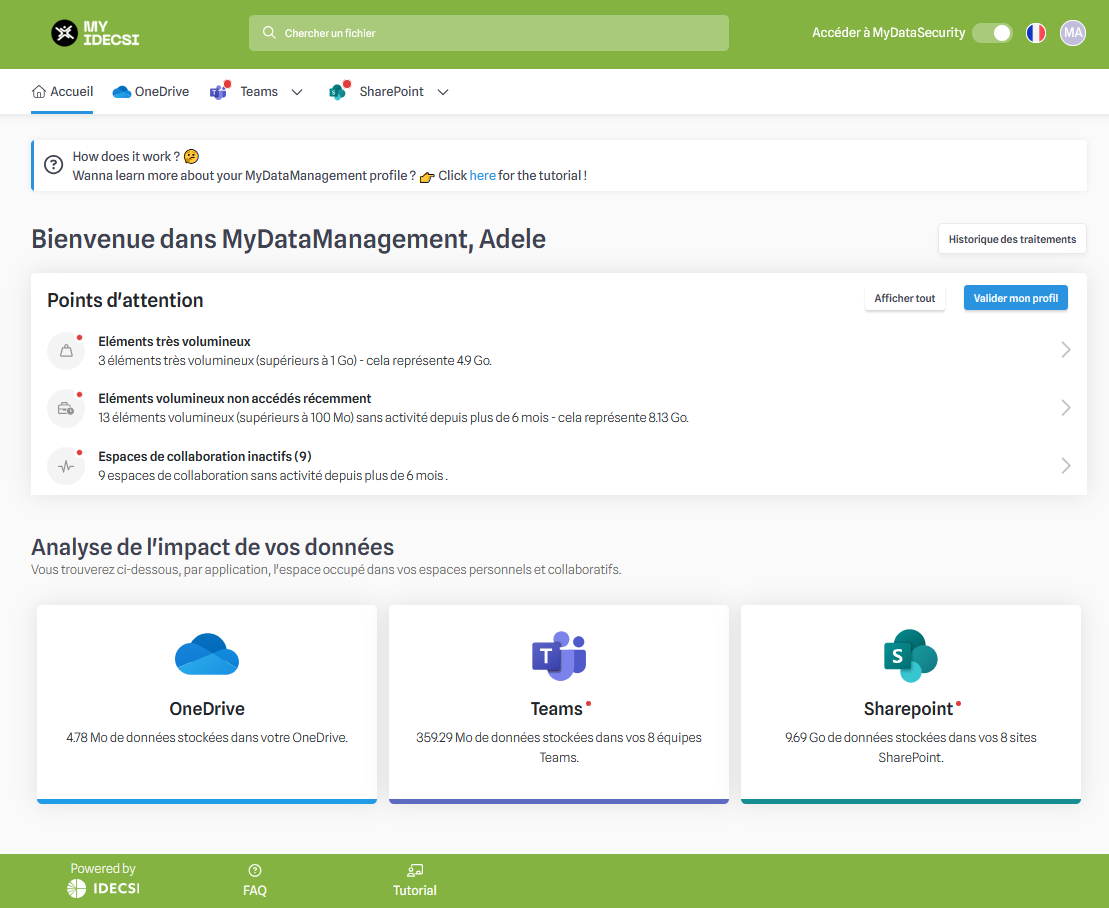The image size is (1109, 908).
Task: Click the inactive collaboration spaces pulse icon
Action: [x=66, y=467]
